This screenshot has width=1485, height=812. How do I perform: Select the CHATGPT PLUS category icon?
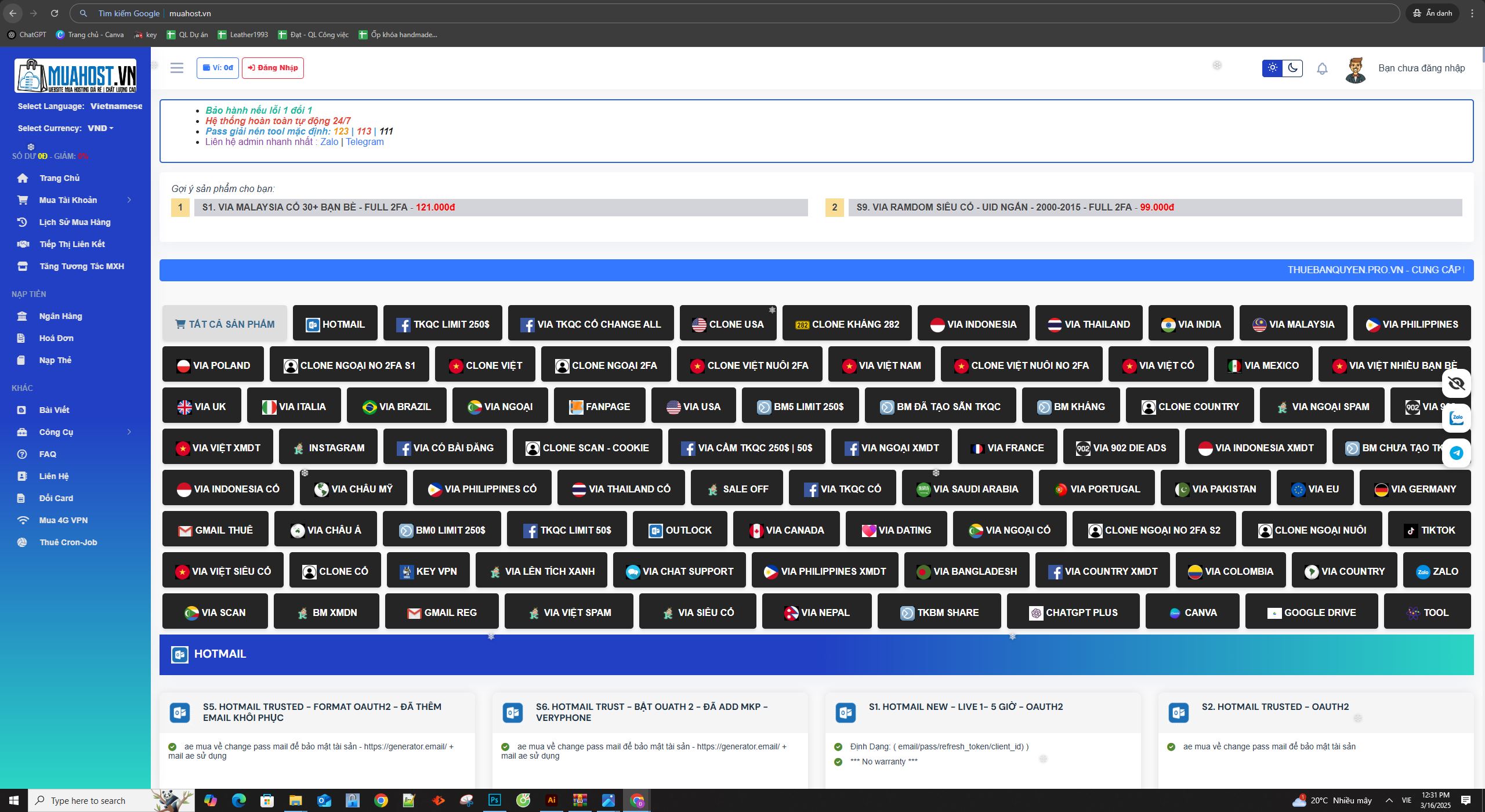[x=1073, y=611]
